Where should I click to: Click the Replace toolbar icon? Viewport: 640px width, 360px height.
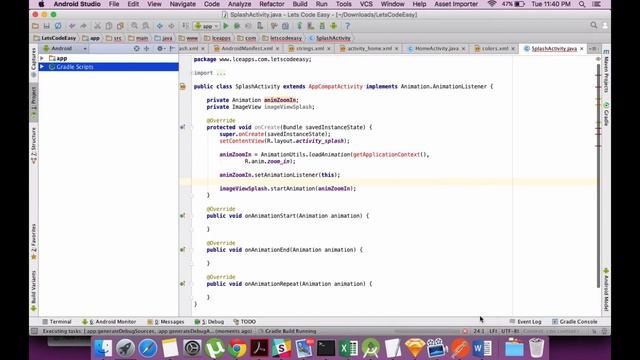146,26
